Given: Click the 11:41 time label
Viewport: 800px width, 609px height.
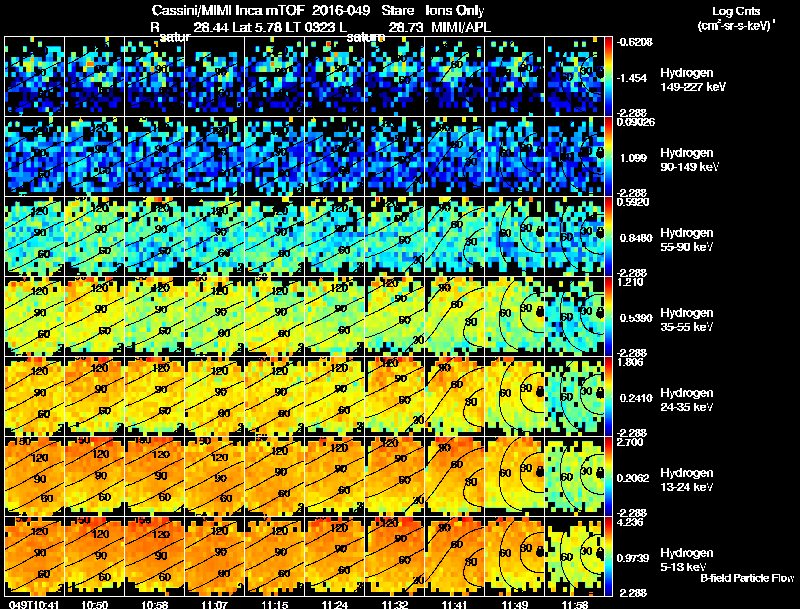Looking at the screenshot, I should 455,604.
